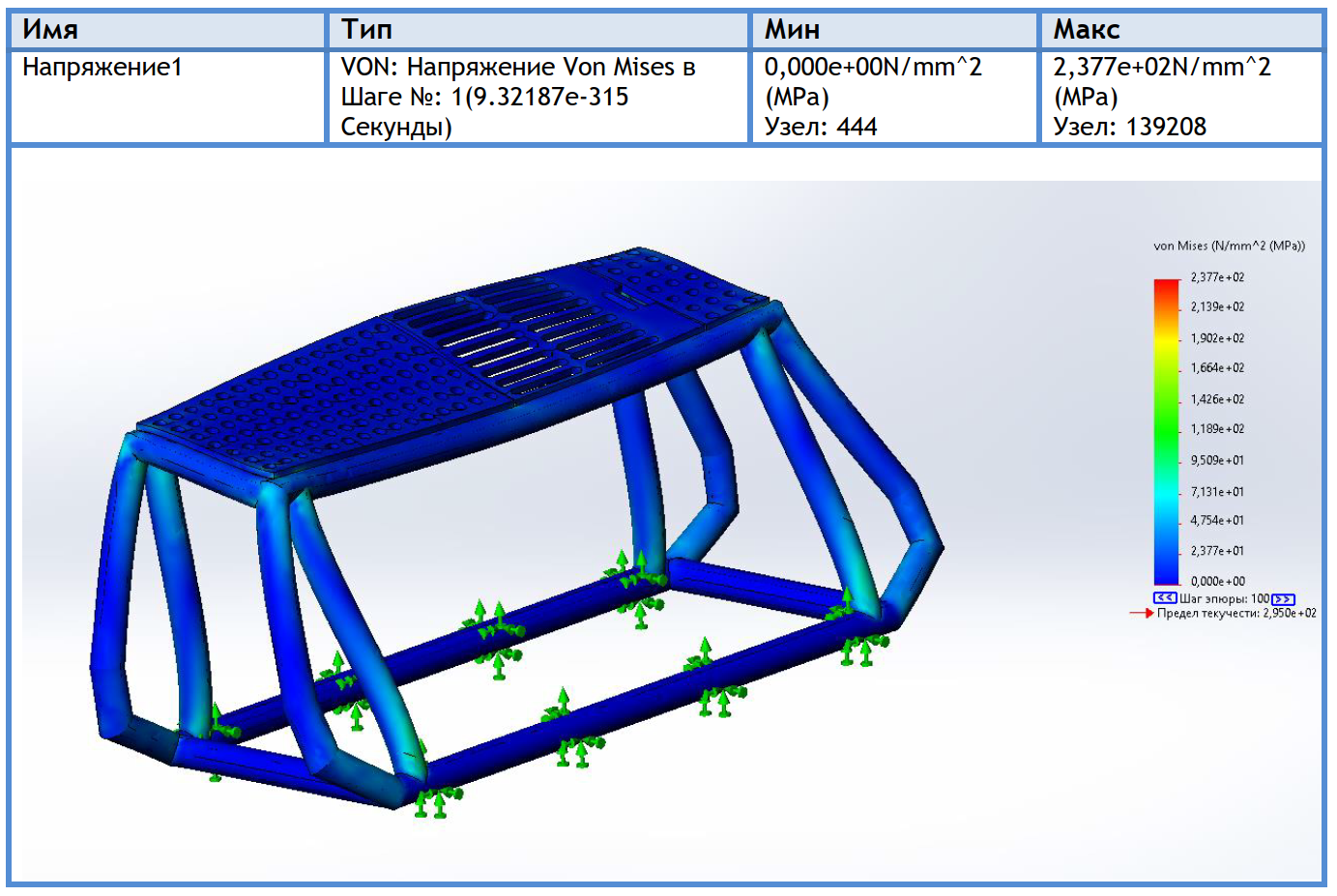This screenshot has height=896, width=1337.
Task: Click the red yield strength arrow marker
Action: coord(1142,613)
